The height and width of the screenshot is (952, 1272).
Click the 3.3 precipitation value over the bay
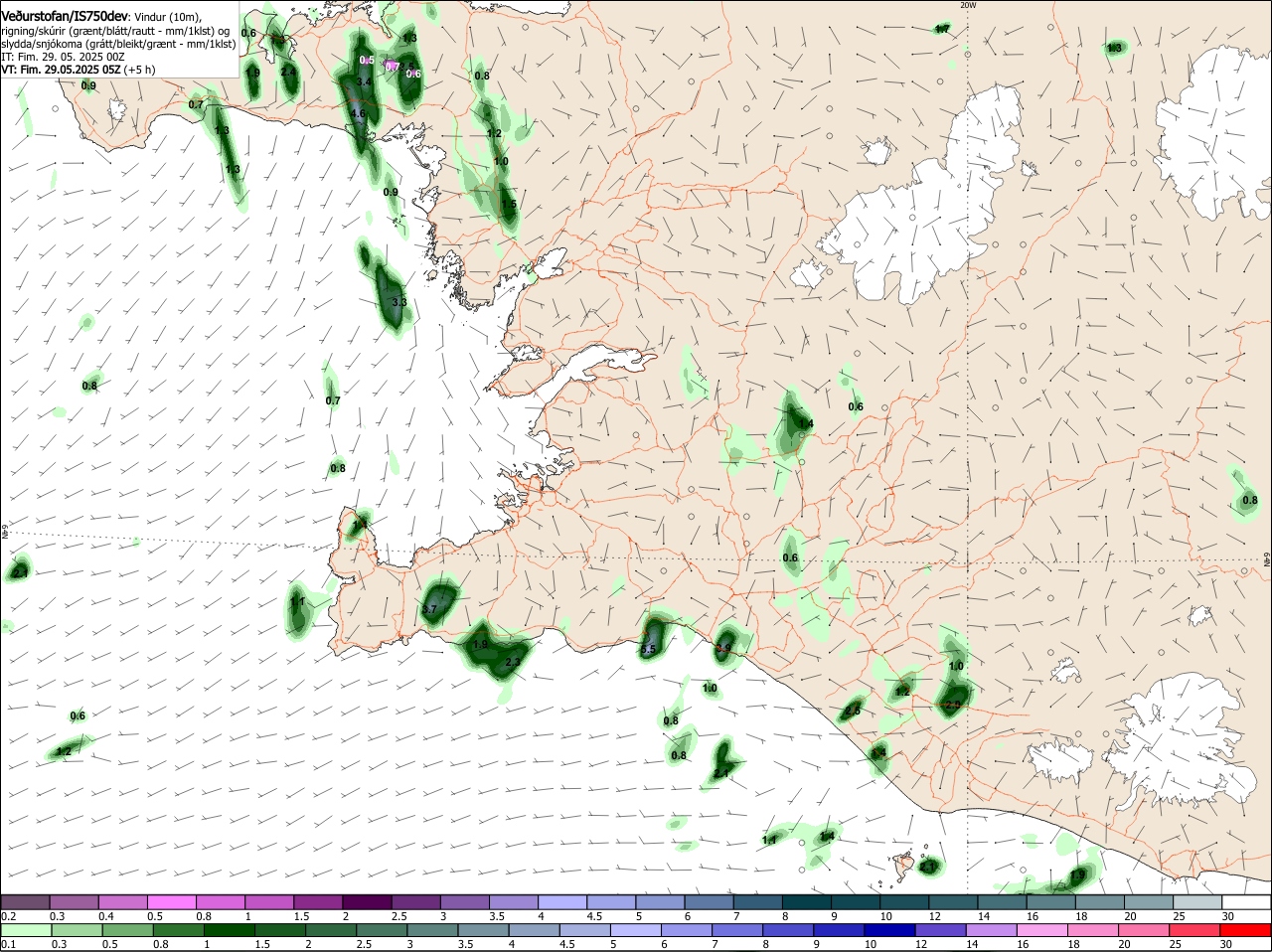[399, 302]
